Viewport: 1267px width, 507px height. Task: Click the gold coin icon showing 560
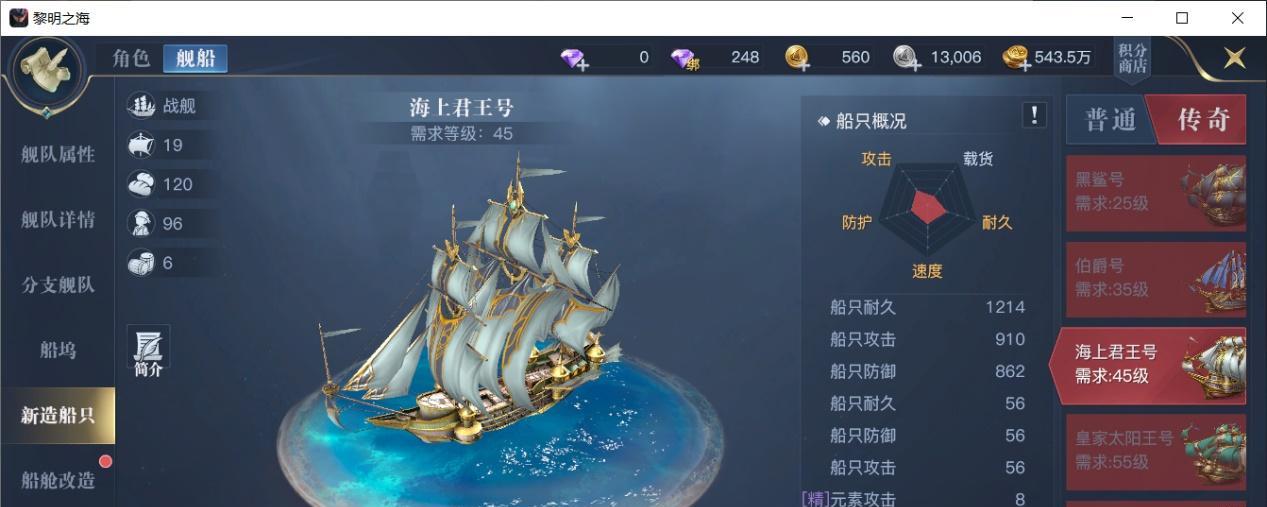(x=798, y=58)
